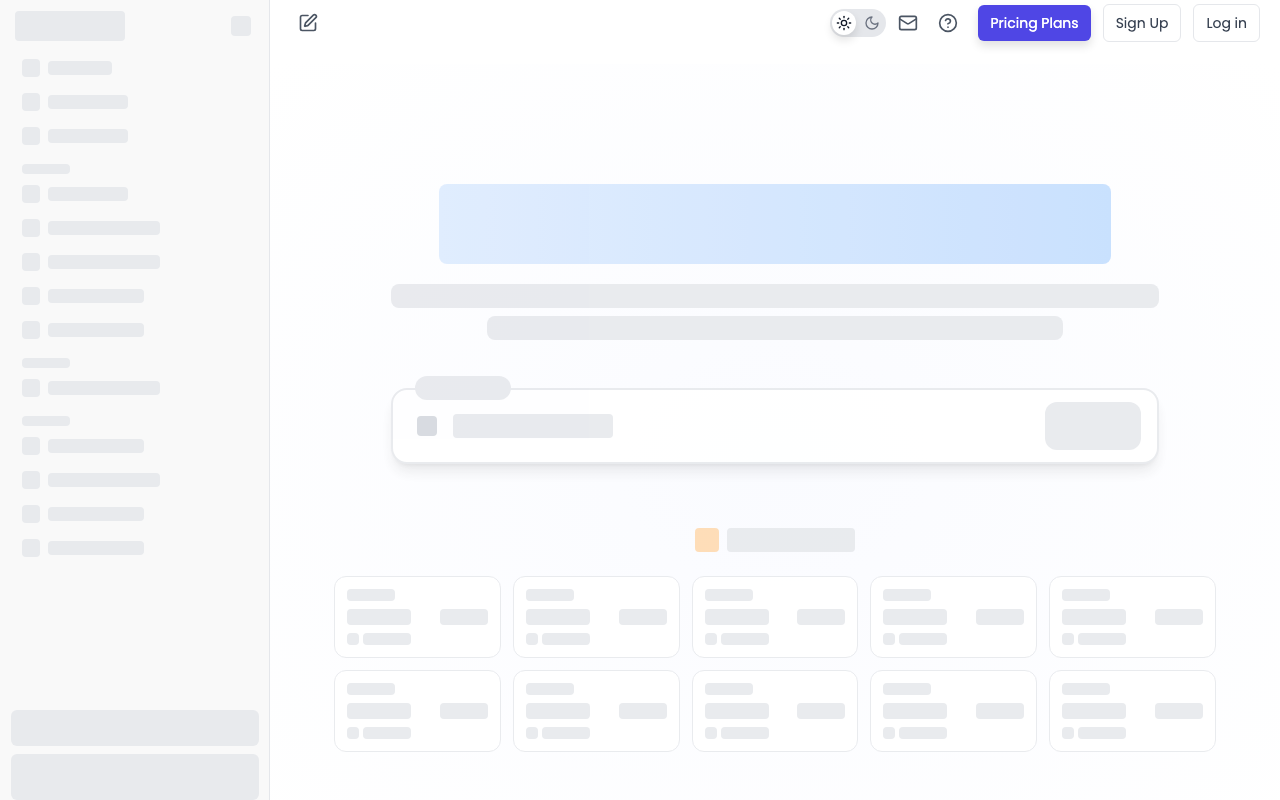Click the new chat compose icon
This screenshot has width=1280, height=800.
click(x=308, y=23)
